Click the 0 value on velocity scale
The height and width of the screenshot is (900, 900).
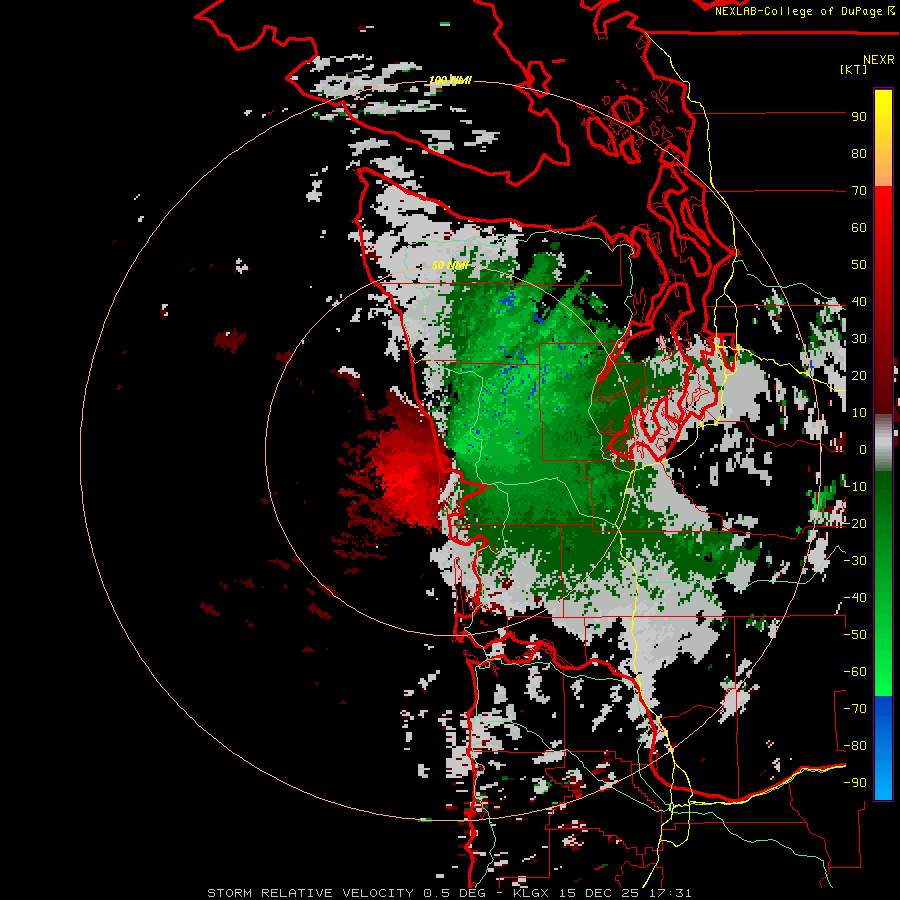pyautogui.click(x=863, y=450)
